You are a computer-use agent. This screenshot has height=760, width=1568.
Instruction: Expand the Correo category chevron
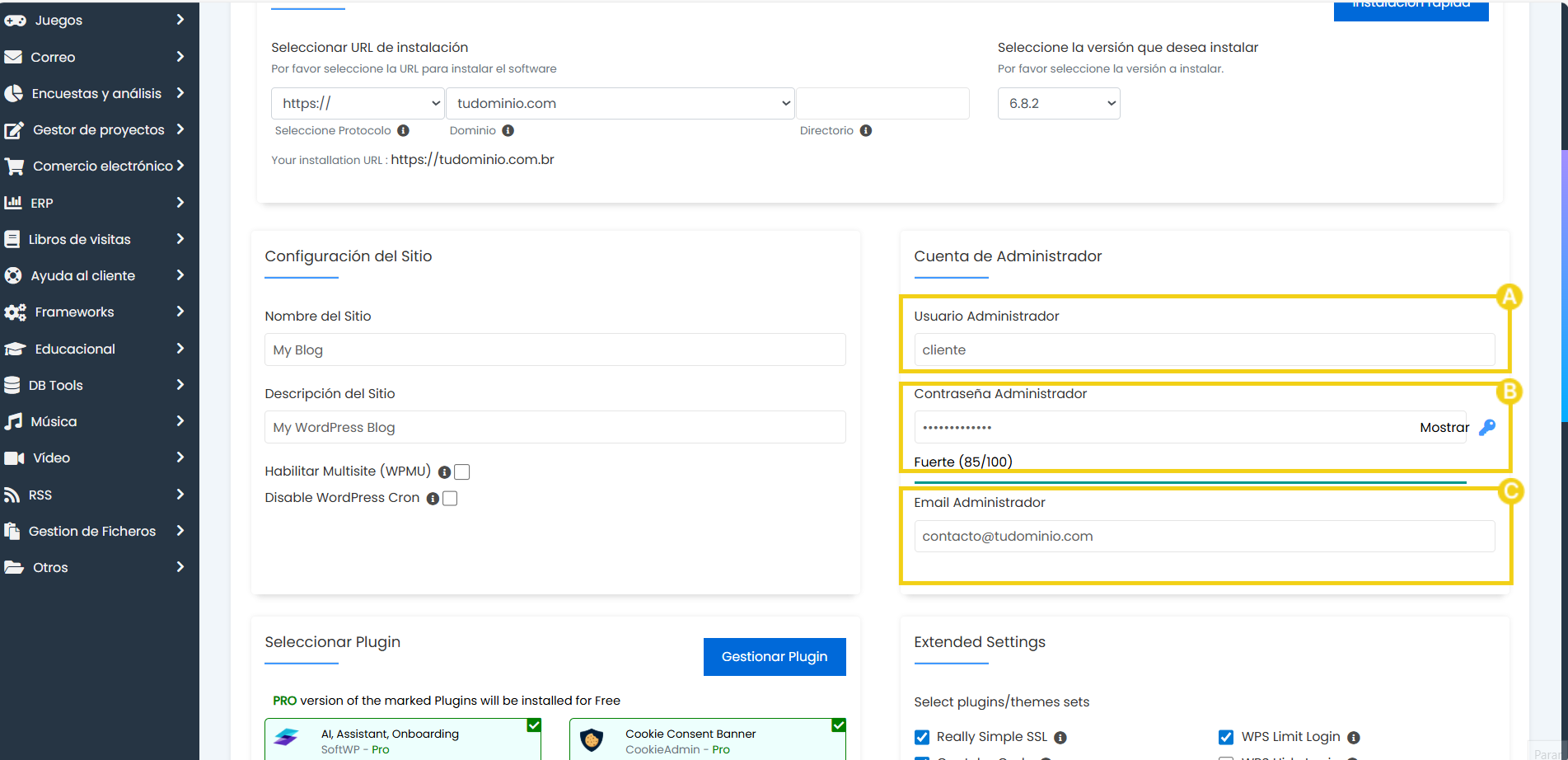point(180,56)
